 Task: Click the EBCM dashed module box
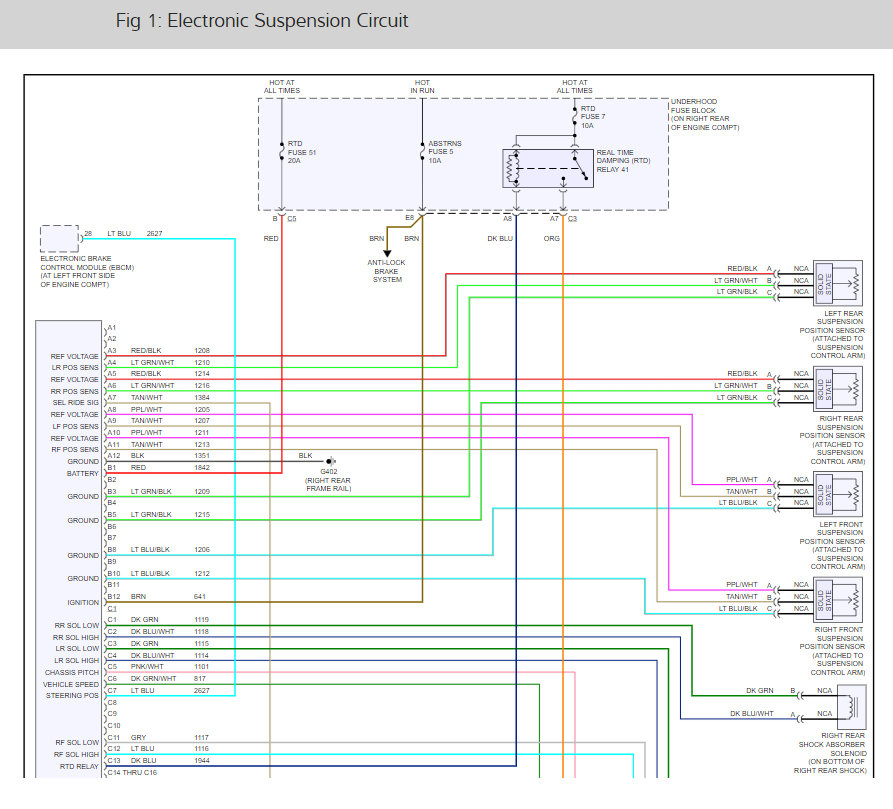tap(59, 239)
